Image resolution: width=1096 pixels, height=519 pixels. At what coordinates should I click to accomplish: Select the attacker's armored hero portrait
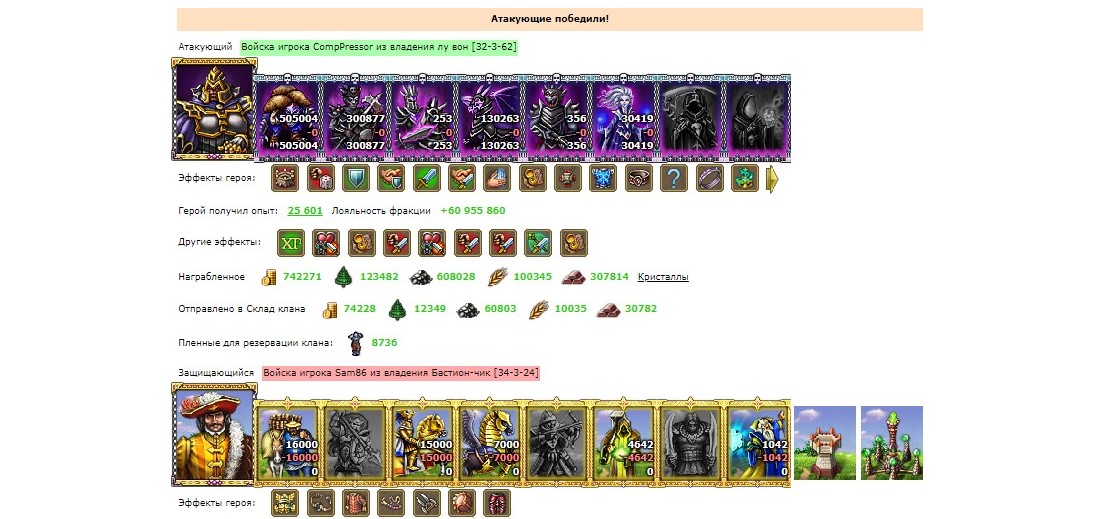tap(214, 110)
